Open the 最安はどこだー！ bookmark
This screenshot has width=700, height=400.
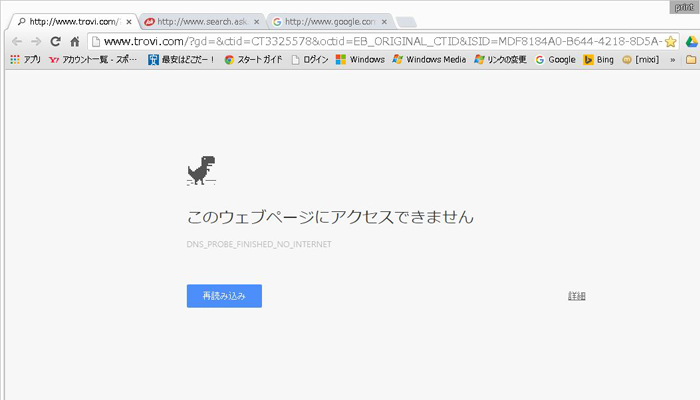coord(181,59)
